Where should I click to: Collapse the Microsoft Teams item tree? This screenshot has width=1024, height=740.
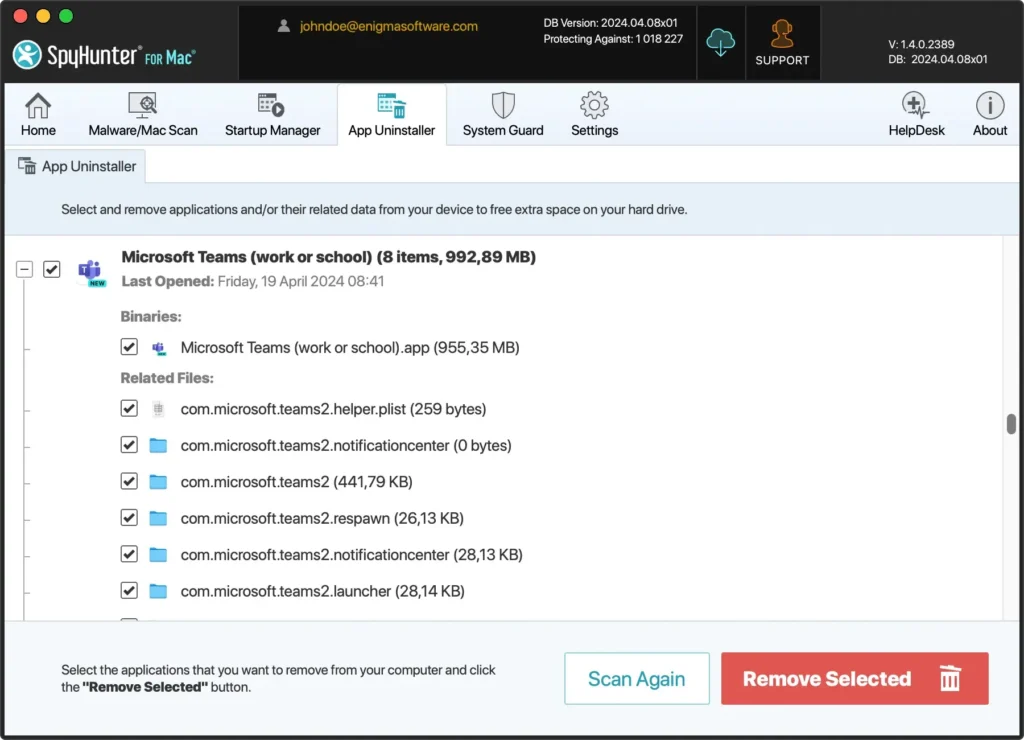pyautogui.click(x=24, y=269)
